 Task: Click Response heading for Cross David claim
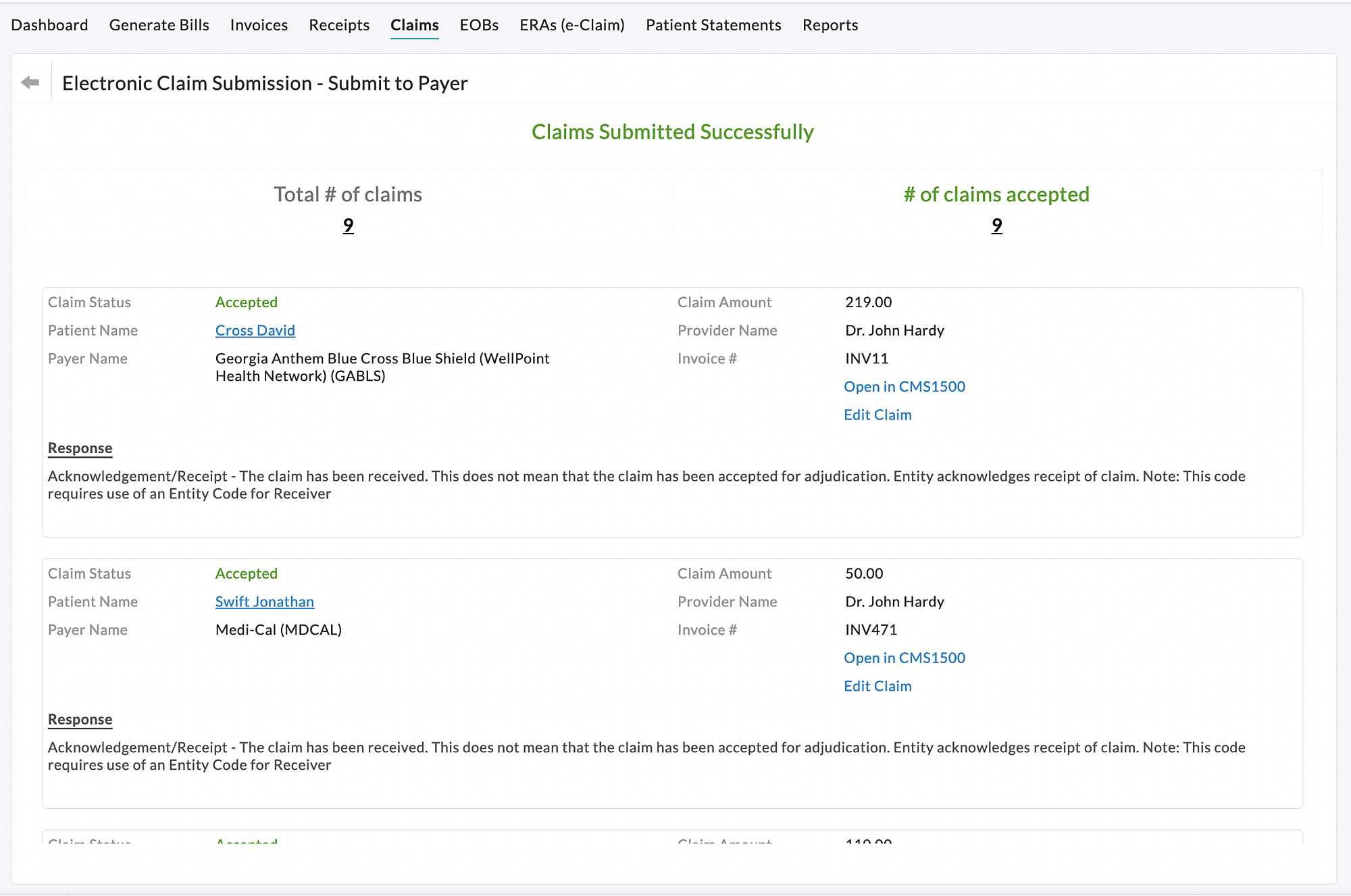coord(80,448)
